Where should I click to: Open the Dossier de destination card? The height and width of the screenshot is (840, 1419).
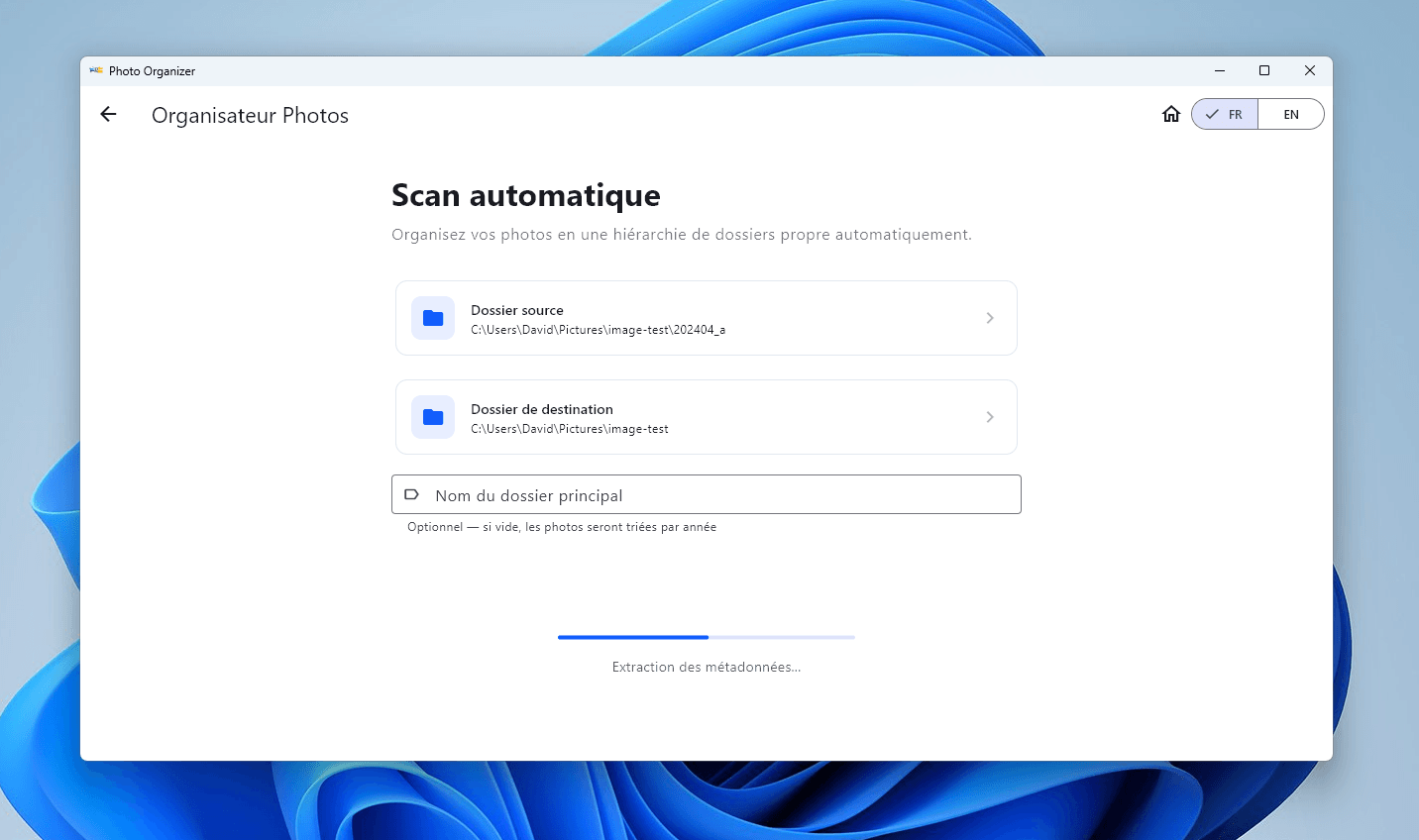(x=706, y=417)
